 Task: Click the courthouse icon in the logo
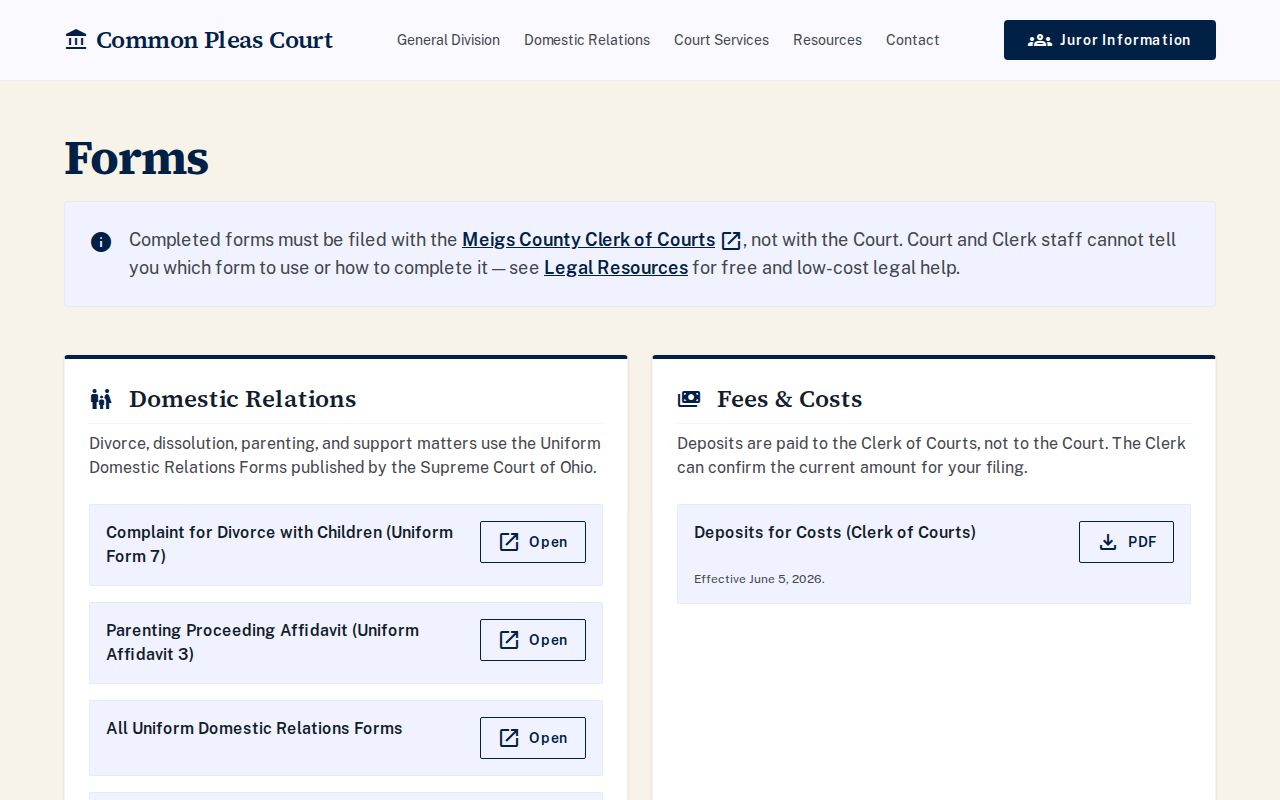76,40
